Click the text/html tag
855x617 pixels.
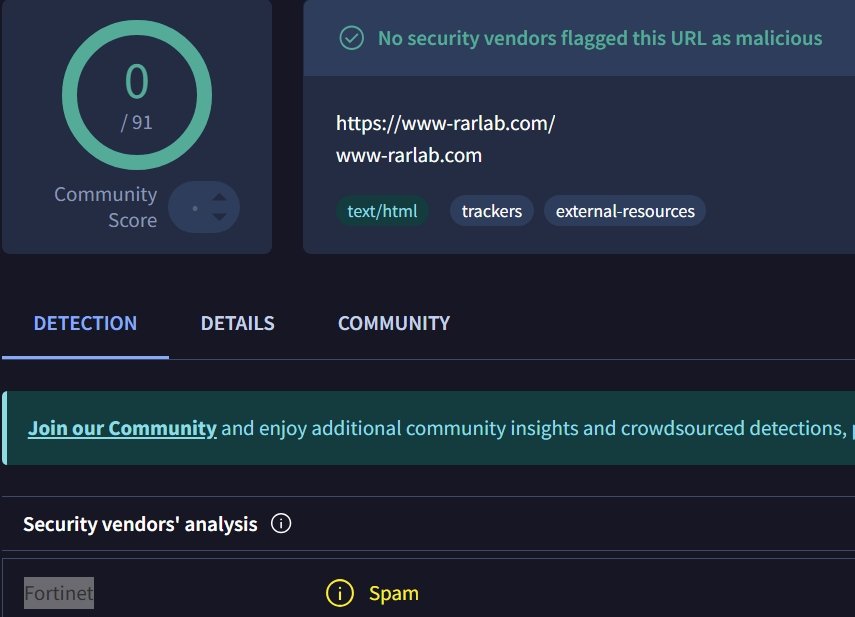point(382,211)
